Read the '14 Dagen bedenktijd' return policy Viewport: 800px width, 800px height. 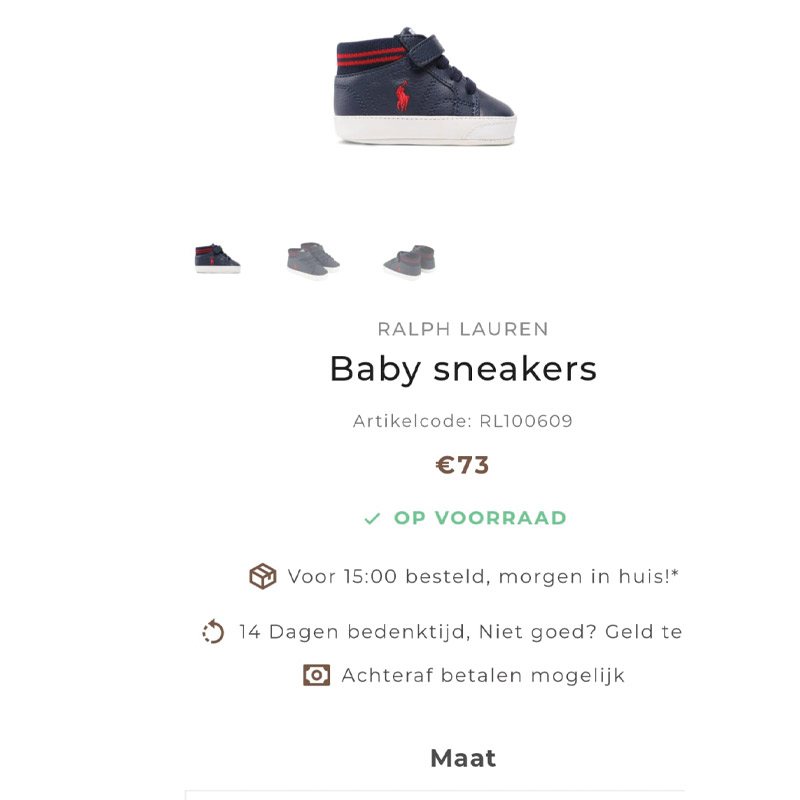pos(460,632)
